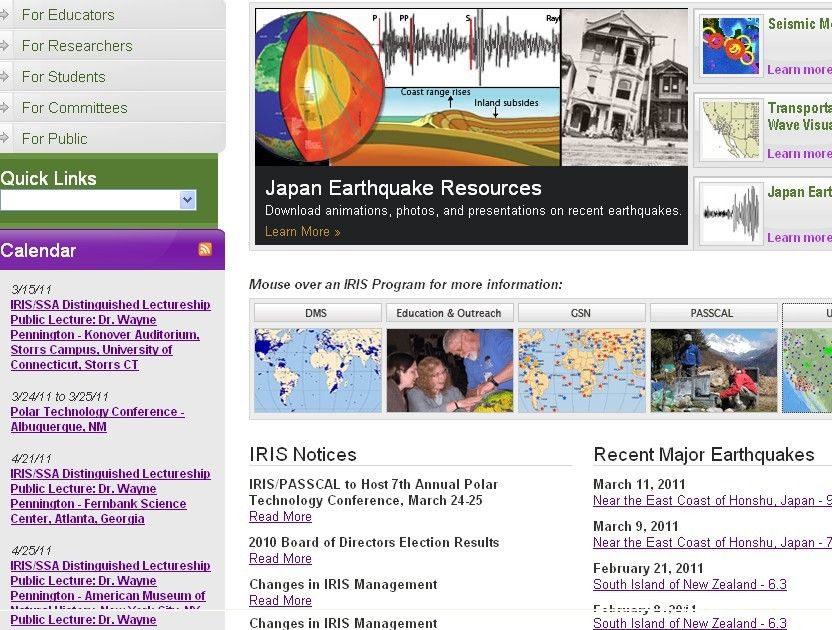Open the For Educators menu item

(x=68, y=15)
